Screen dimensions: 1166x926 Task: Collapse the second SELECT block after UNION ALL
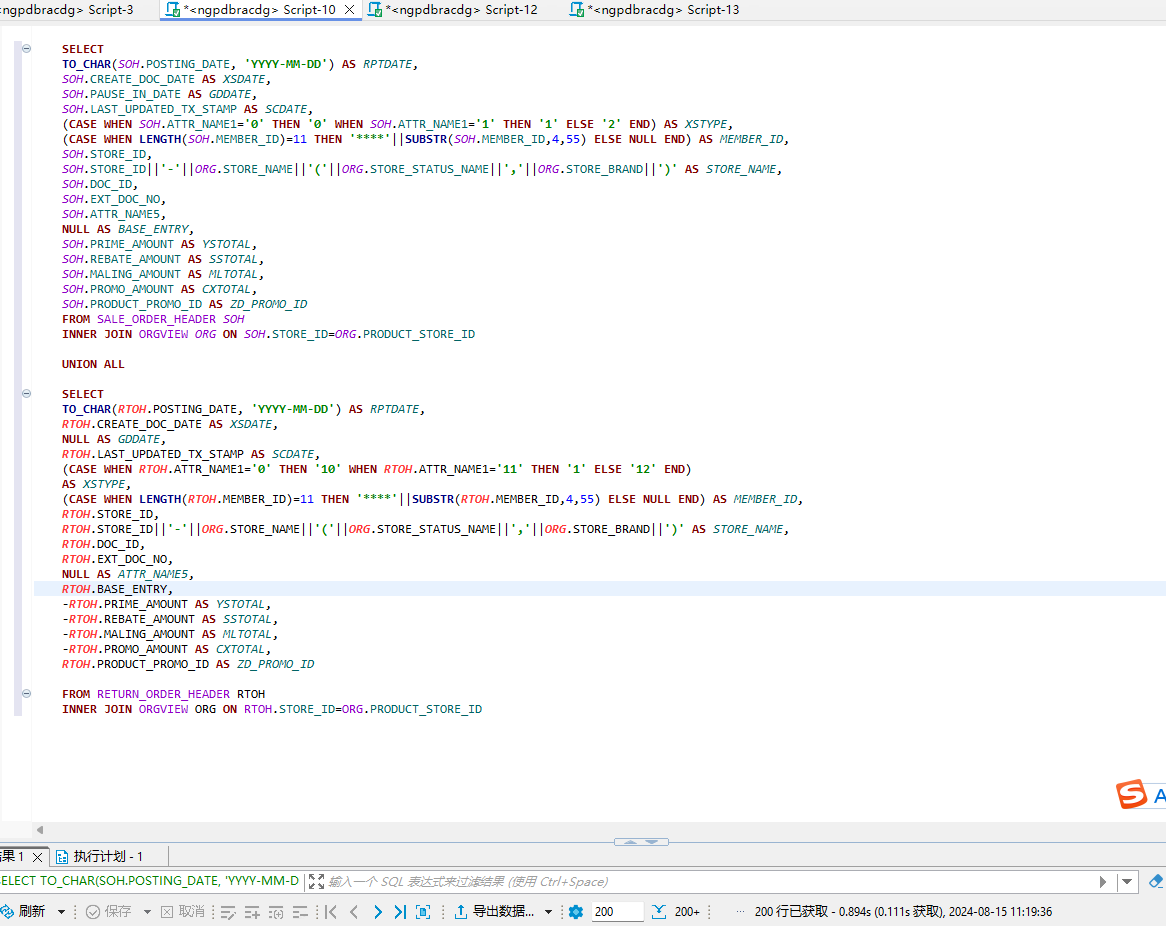[26, 393]
